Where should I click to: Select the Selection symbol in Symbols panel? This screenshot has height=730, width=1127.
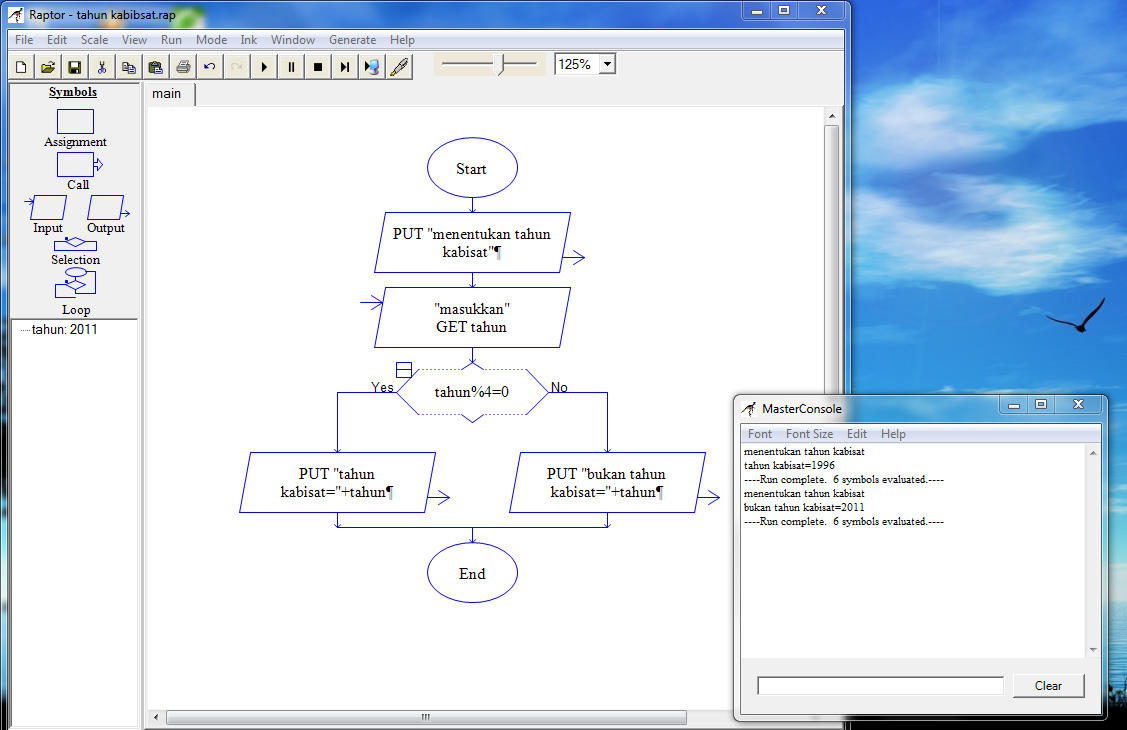coord(75,245)
